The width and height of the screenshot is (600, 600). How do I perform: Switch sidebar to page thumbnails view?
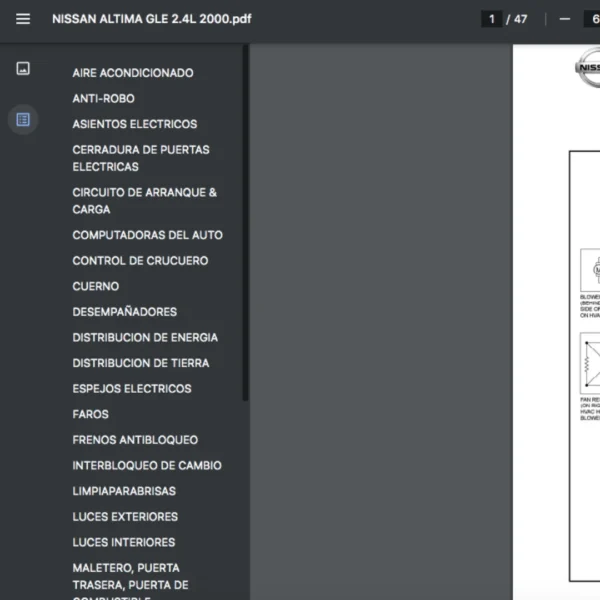pos(23,68)
